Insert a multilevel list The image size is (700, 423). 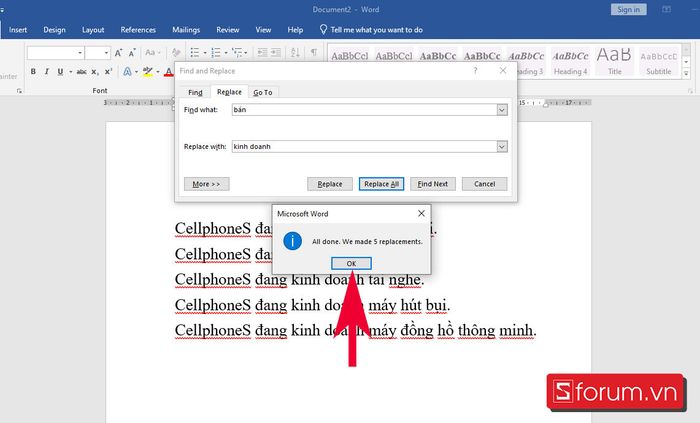coord(237,53)
